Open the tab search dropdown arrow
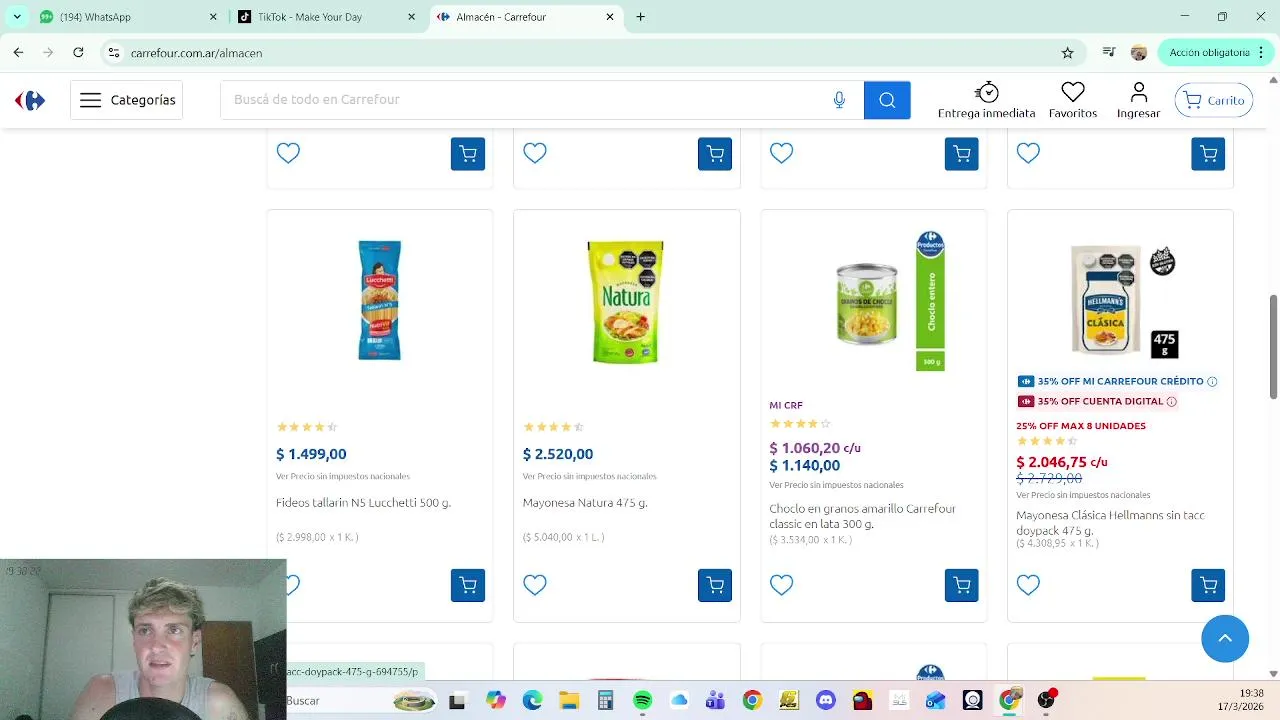1280x720 pixels. [x=17, y=17]
